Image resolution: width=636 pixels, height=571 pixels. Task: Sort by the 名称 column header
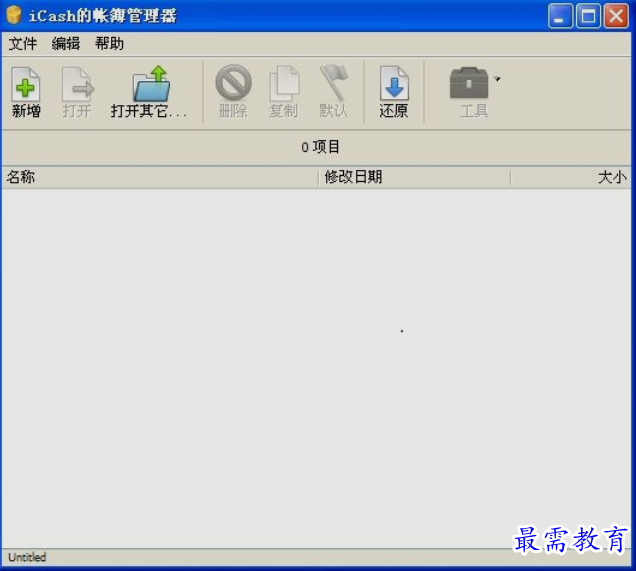(160, 177)
